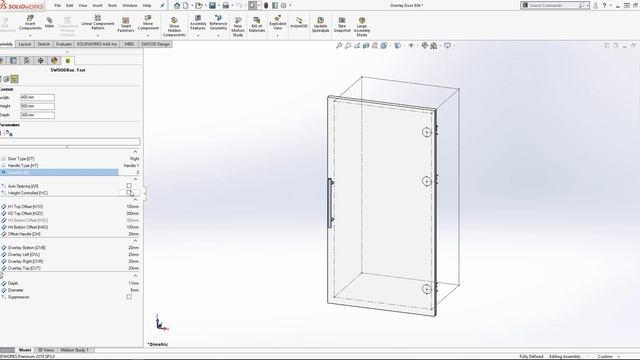This screenshot has height=360, width=640.
Task: Open Bill of Materials
Action: [257, 25]
